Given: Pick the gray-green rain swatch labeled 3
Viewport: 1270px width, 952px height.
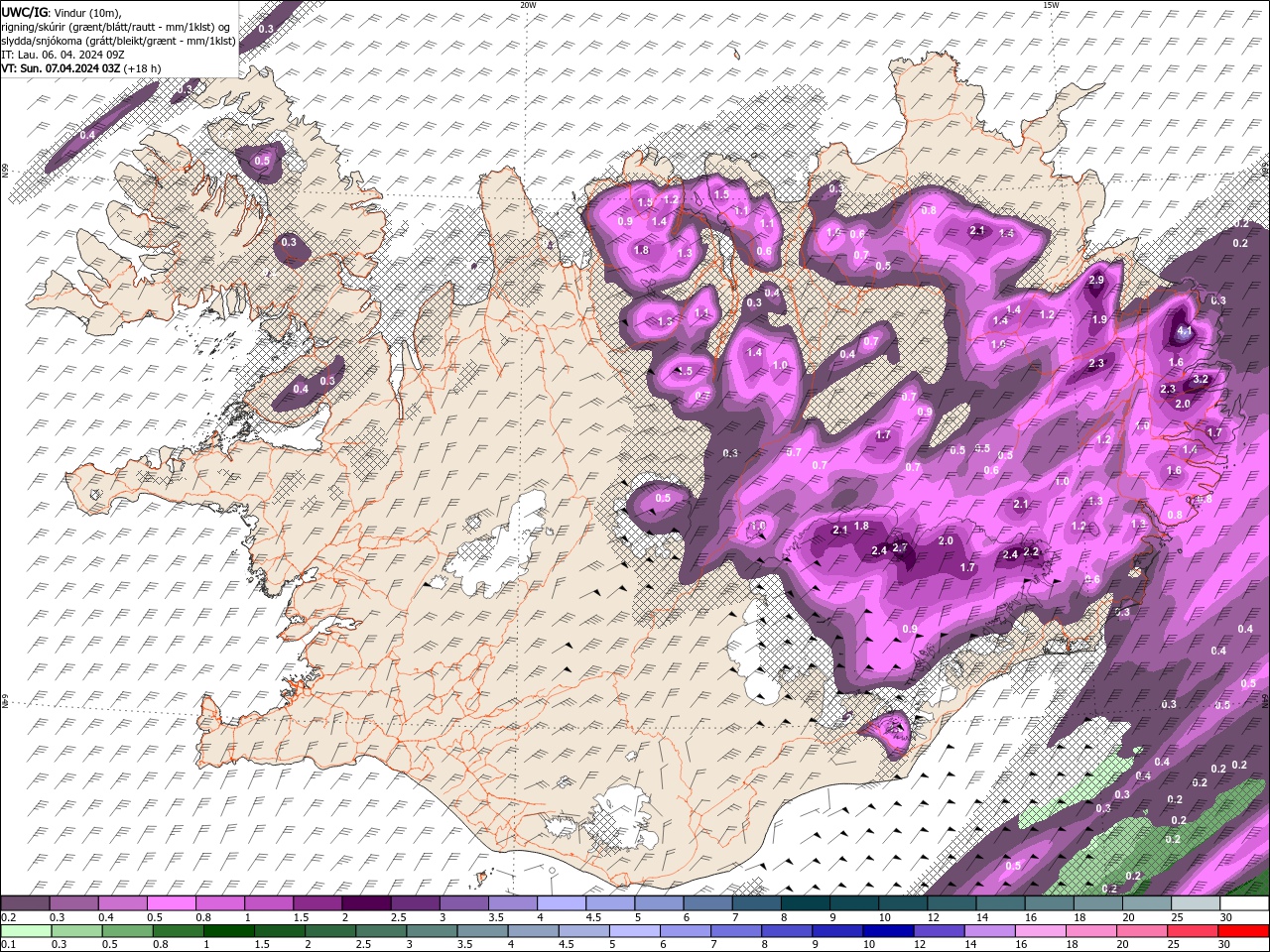Looking at the screenshot, I should 431,931.
